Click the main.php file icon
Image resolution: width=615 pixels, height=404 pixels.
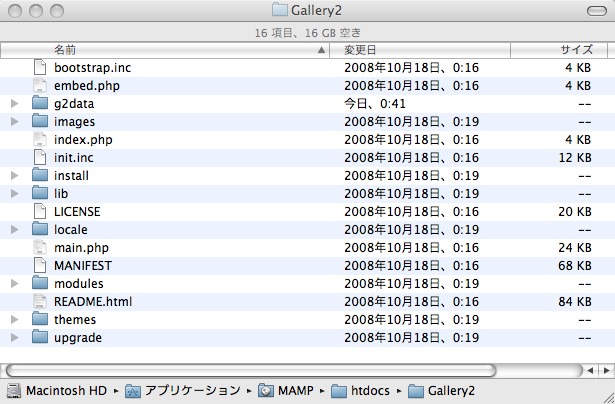[x=40, y=247]
